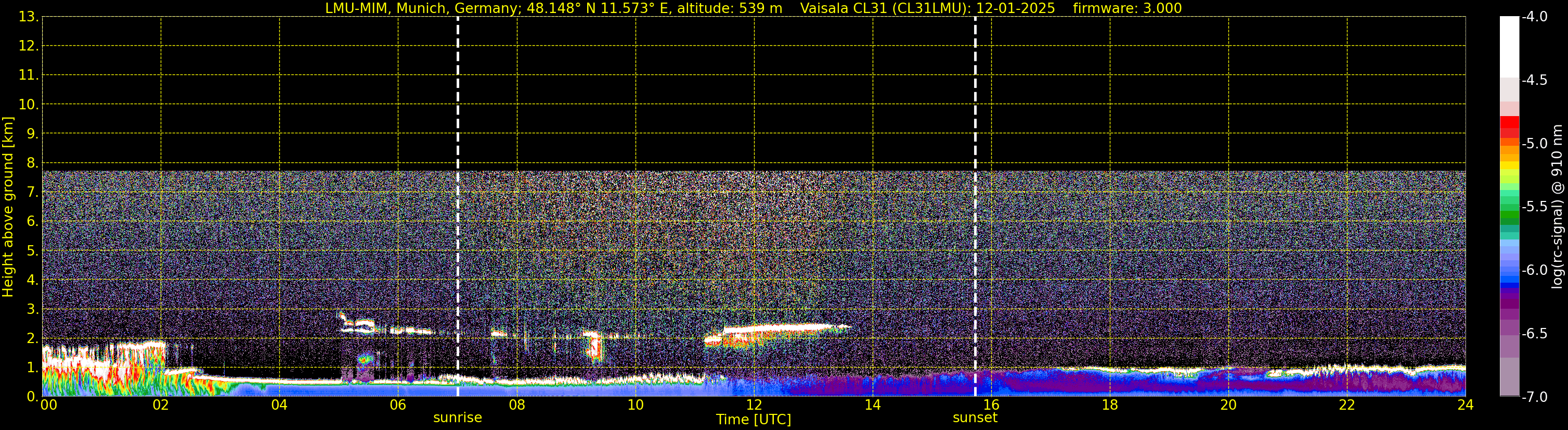
Task: Pick the white top segment of the colorbar
Action: pos(1509,47)
